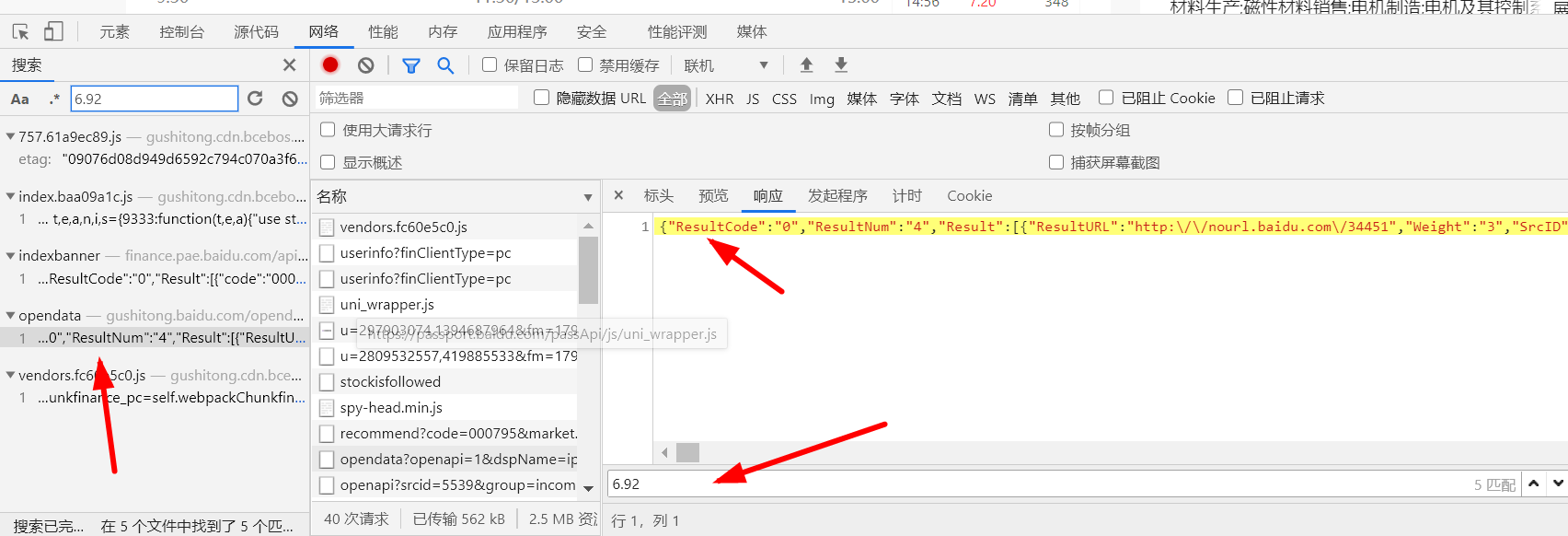Screen dimensions: 1568x536
Task: Open the 性能 Performance tab
Action: coord(384,31)
